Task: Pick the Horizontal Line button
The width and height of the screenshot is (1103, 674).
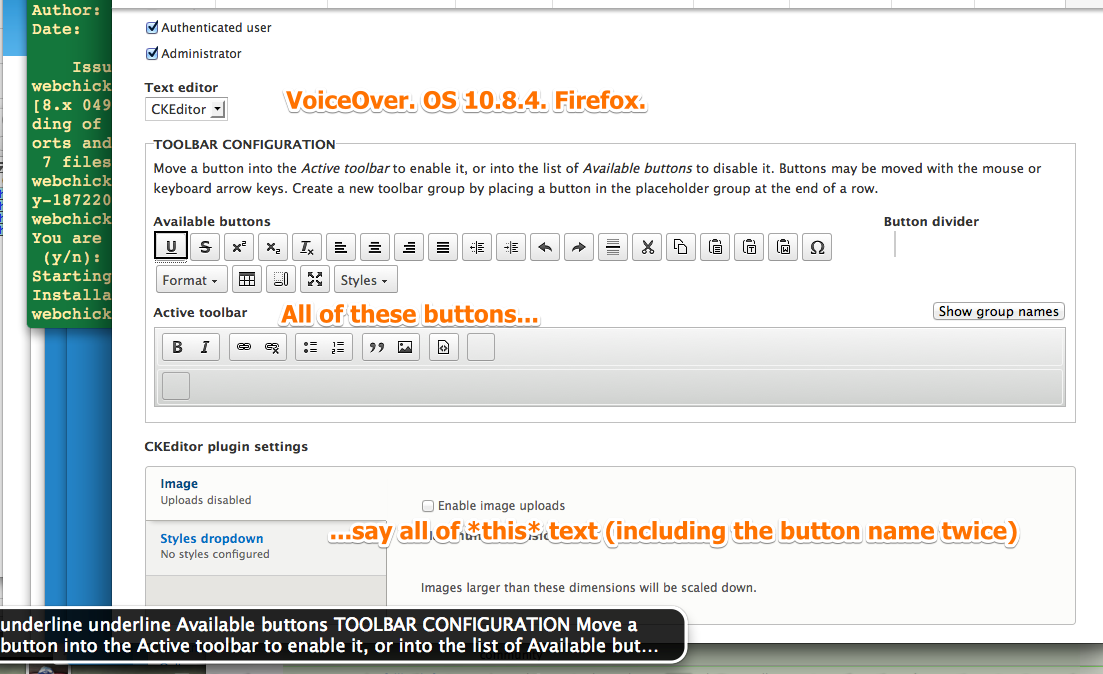Action: [x=613, y=247]
